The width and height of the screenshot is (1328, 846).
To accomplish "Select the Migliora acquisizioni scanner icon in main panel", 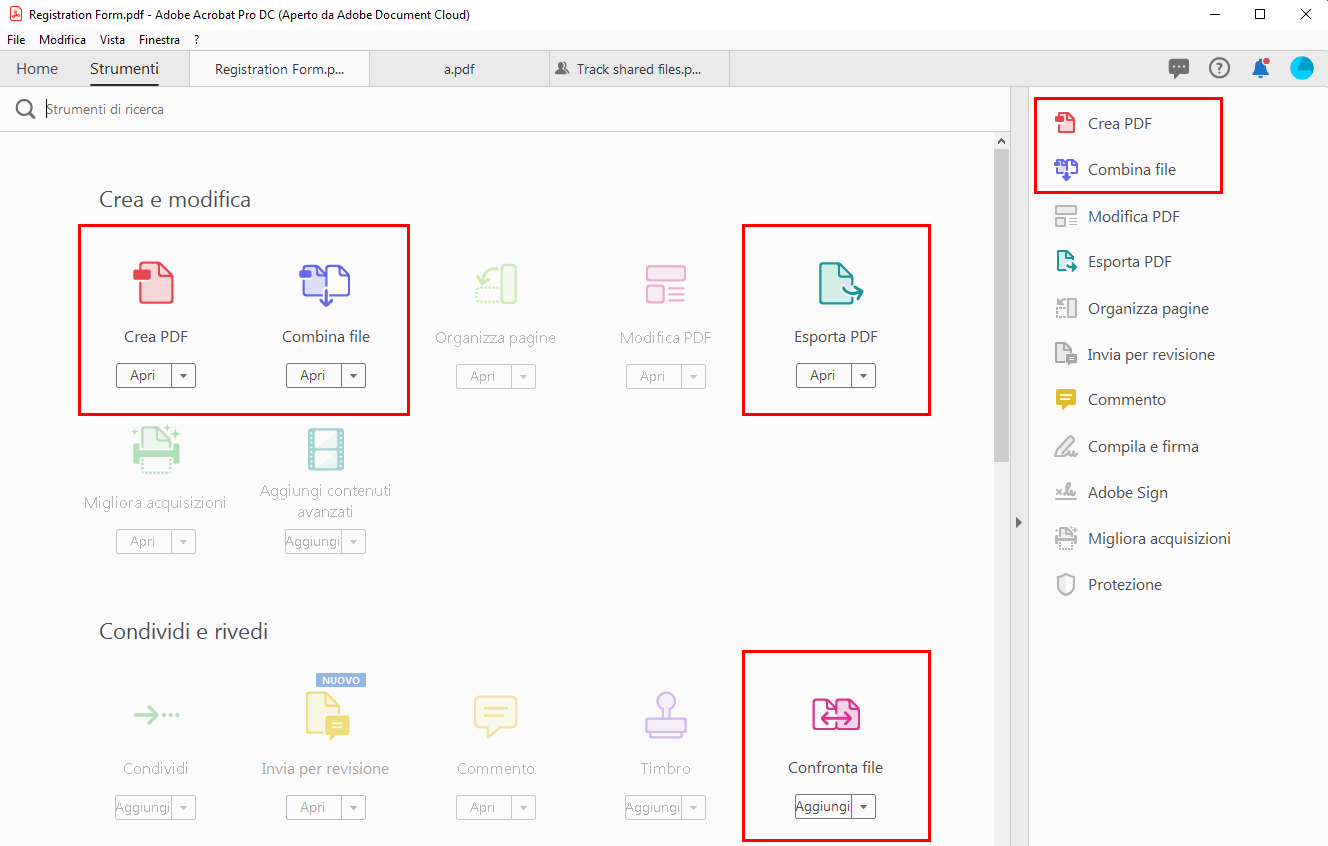I will click(155, 449).
